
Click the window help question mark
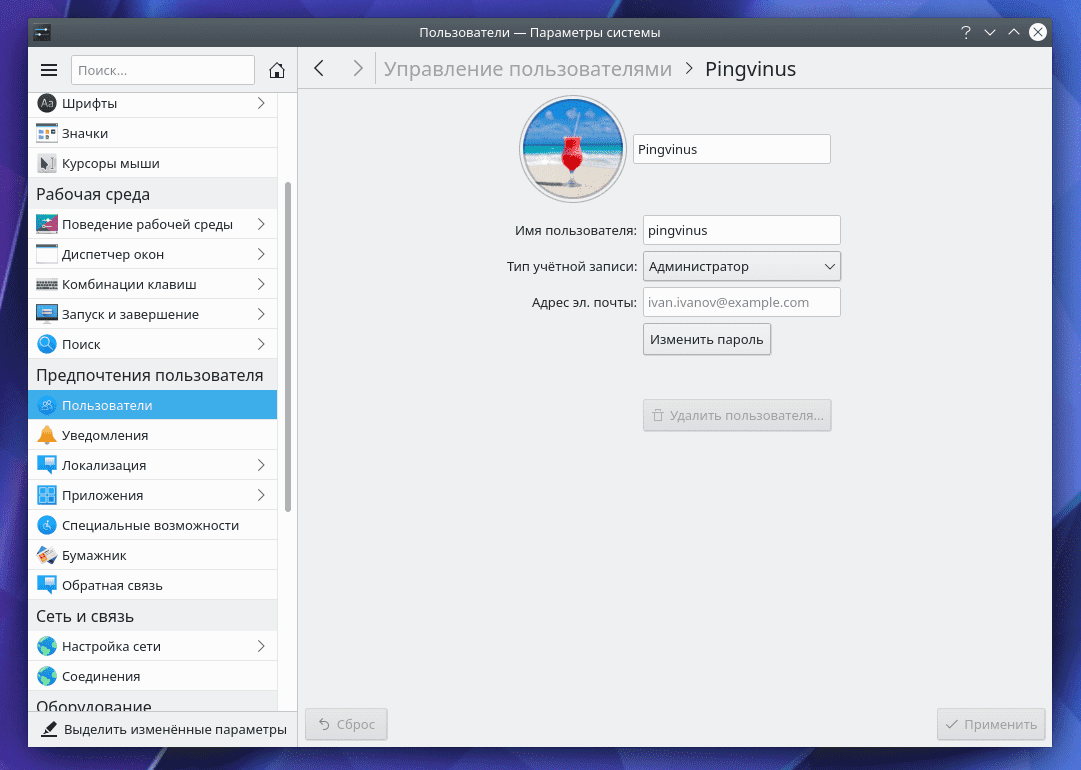pyautogui.click(x=966, y=33)
